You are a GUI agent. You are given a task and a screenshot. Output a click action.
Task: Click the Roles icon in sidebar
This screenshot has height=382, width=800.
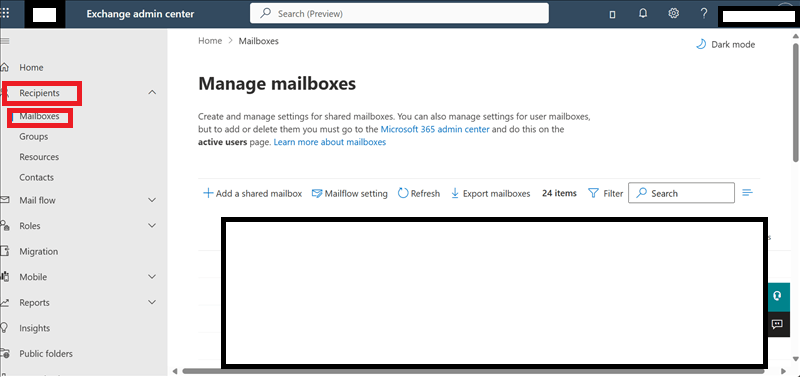pos(5,225)
